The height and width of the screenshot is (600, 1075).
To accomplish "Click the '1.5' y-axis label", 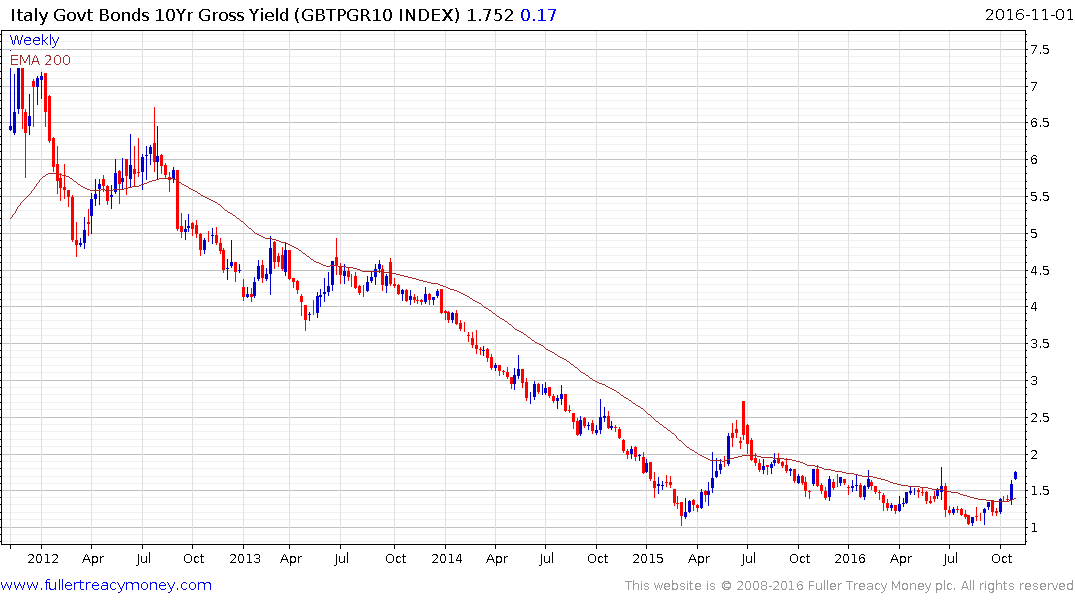I will pos(1039,491).
